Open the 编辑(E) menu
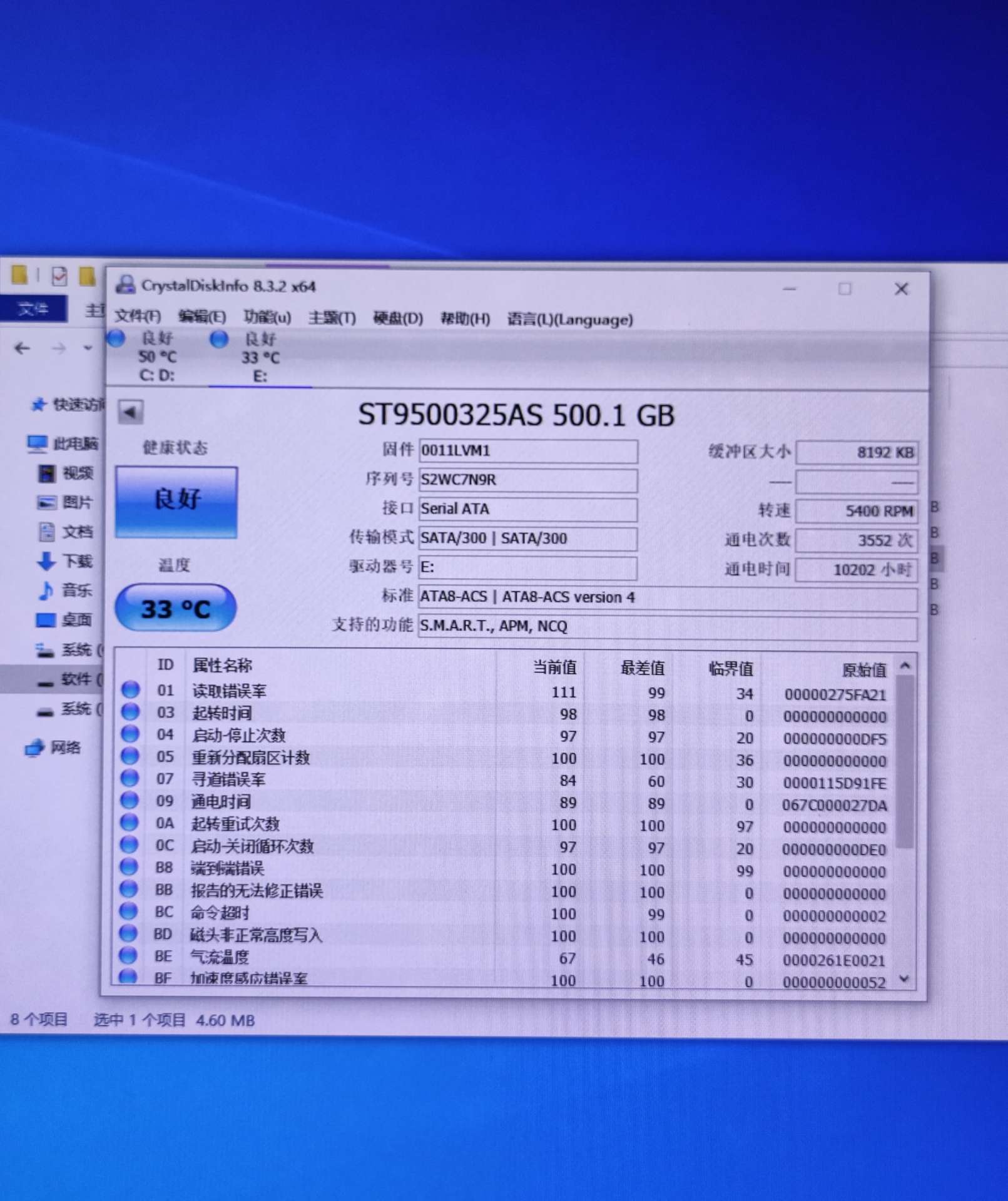 [x=202, y=317]
